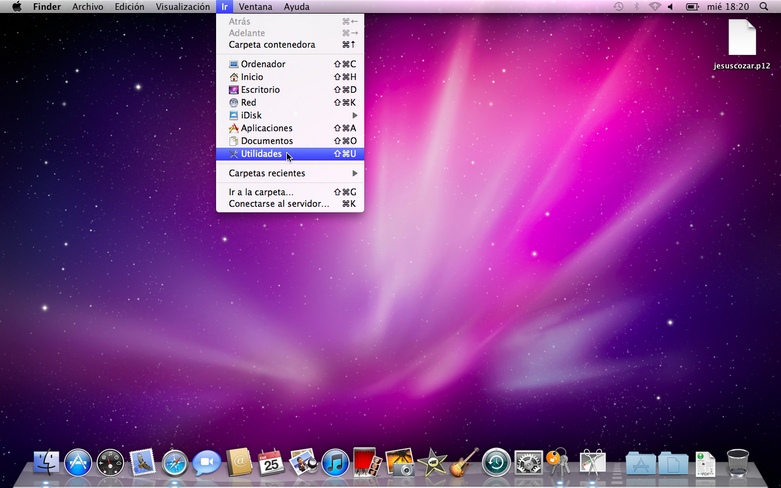Image resolution: width=781 pixels, height=488 pixels.
Task: Choose the highlighted Utilidades entry
Action: (x=290, y=153)
